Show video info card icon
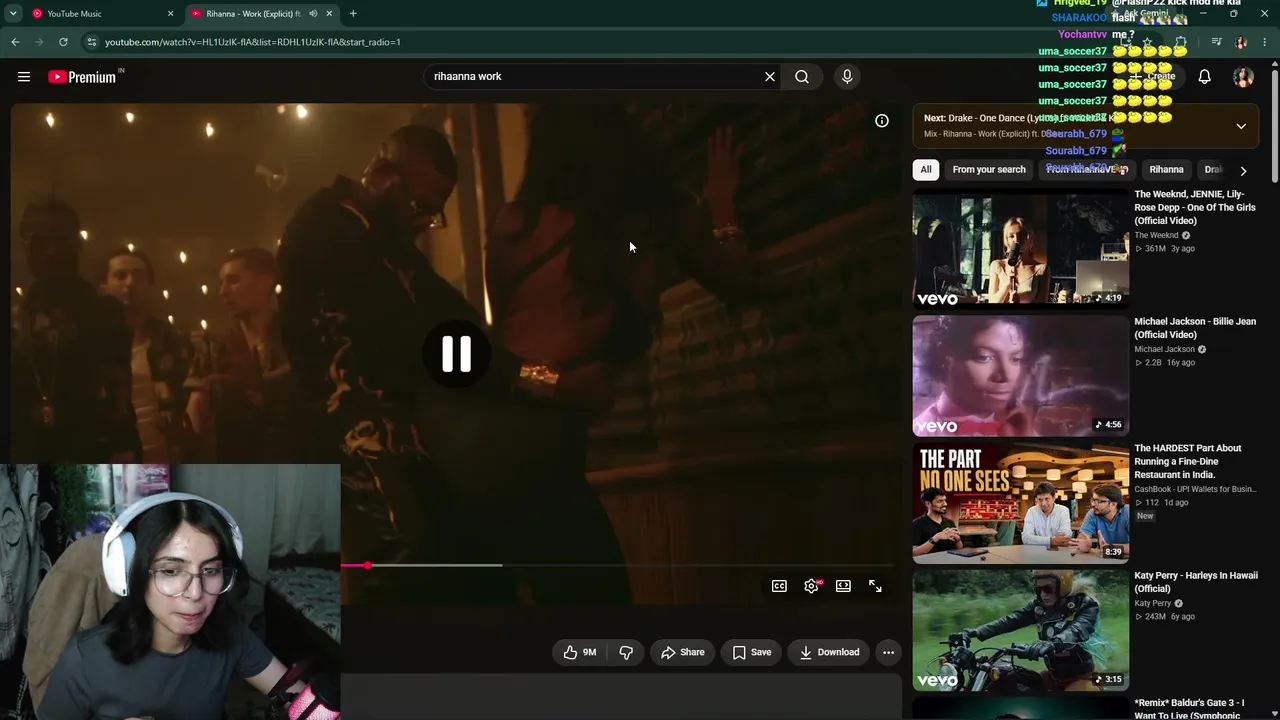Screen dimensions: 1280x720 pos(882,121)
